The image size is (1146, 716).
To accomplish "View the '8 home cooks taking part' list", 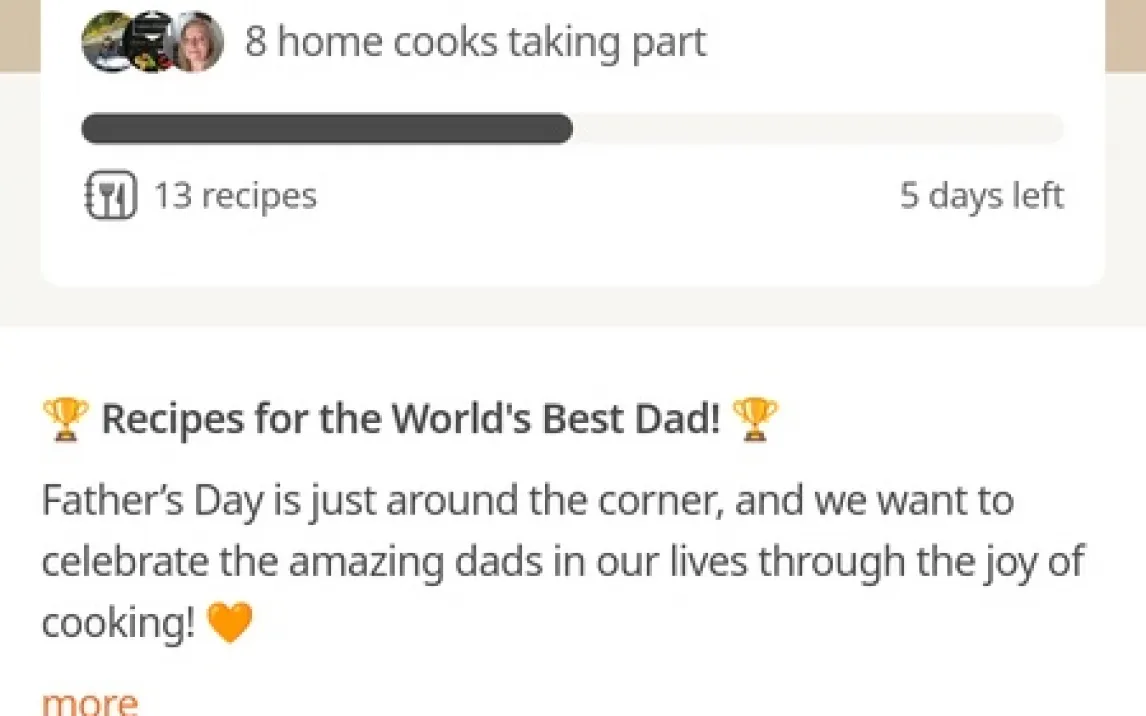I will click(x=475, y=42).
